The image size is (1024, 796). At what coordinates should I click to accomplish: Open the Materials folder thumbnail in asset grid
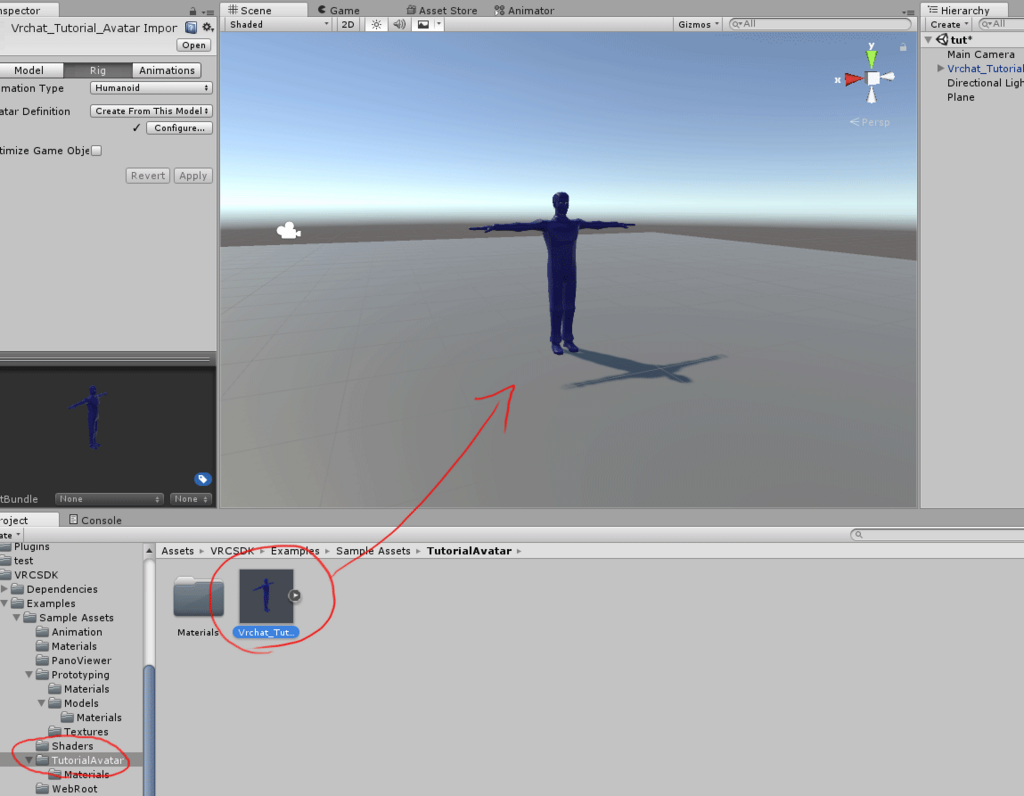tap(199, 597)
